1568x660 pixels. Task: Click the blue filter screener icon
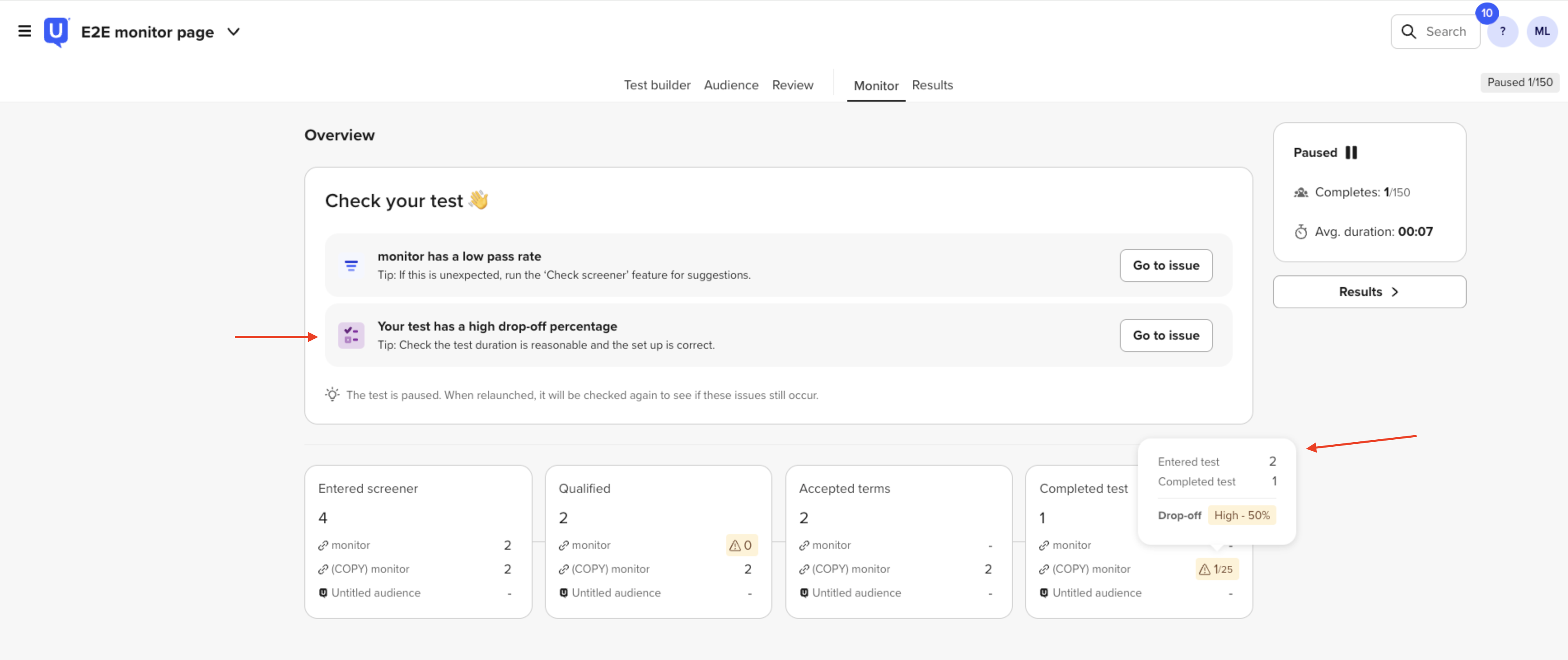[x=351, y=265]
